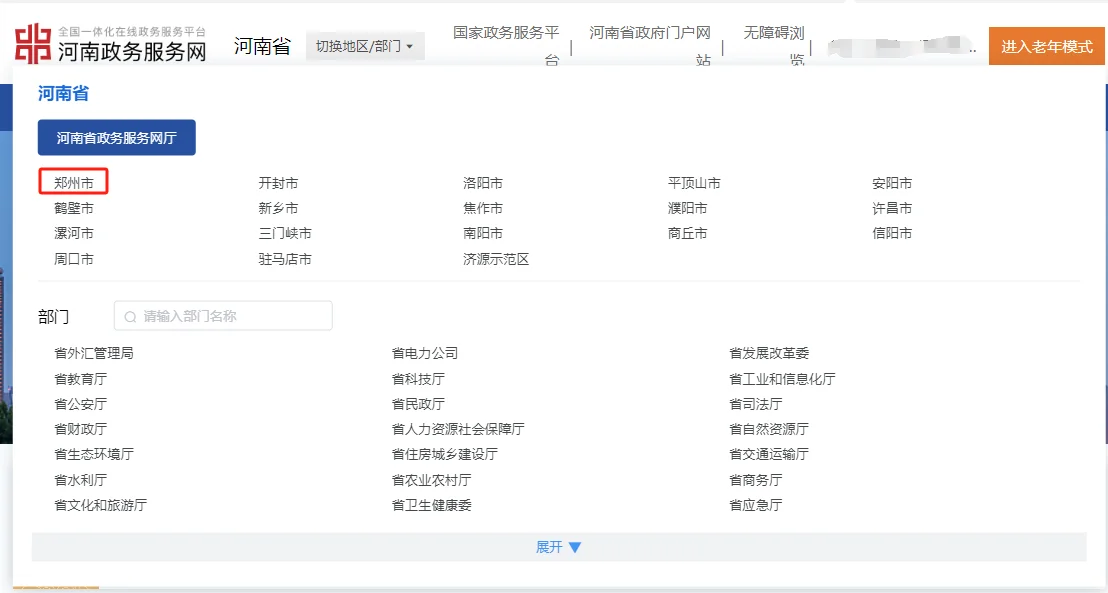The image size is (1108, 593).
Task: Open 省水利厅 department
Action: click(81, 480)
